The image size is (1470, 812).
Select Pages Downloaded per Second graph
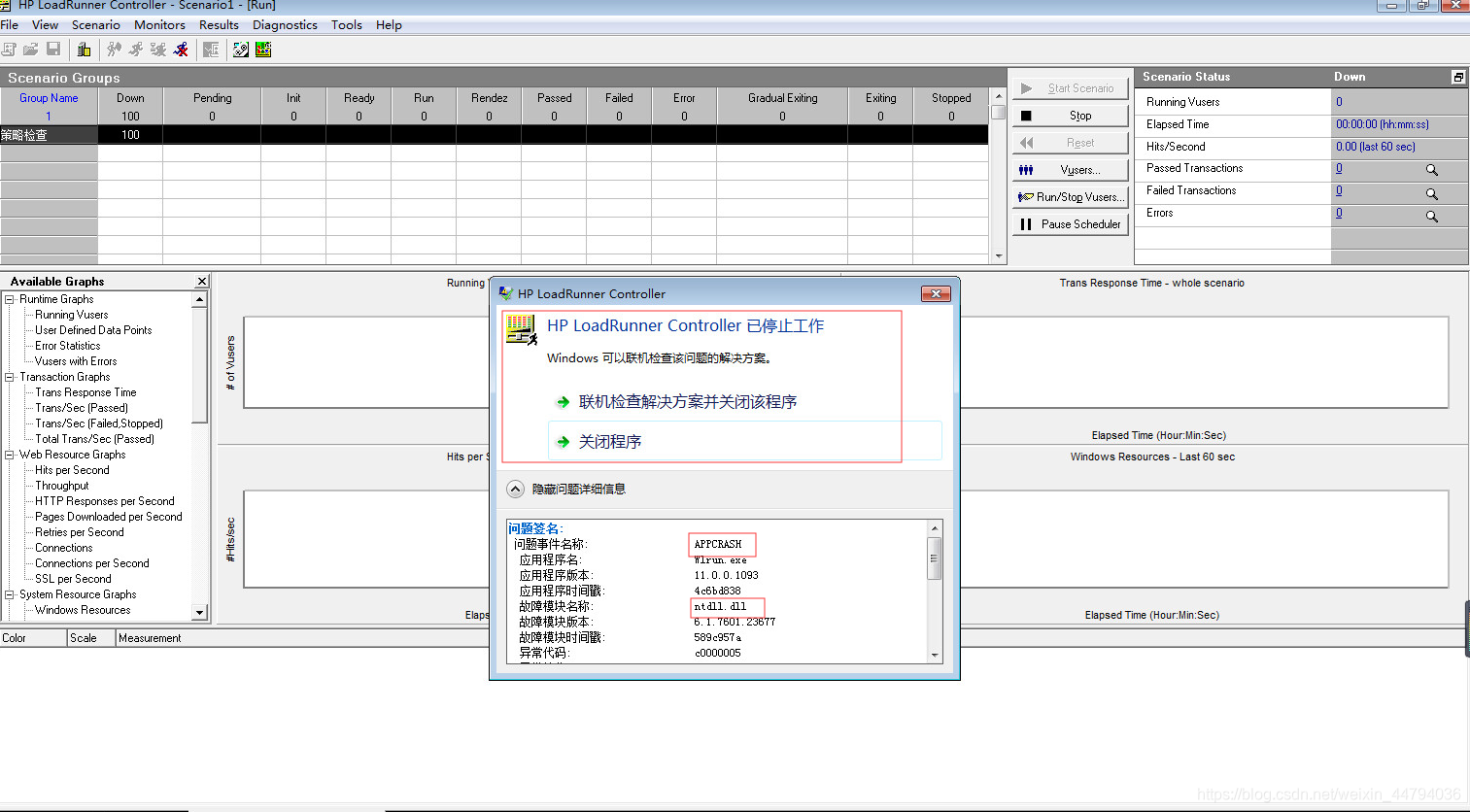109,517
